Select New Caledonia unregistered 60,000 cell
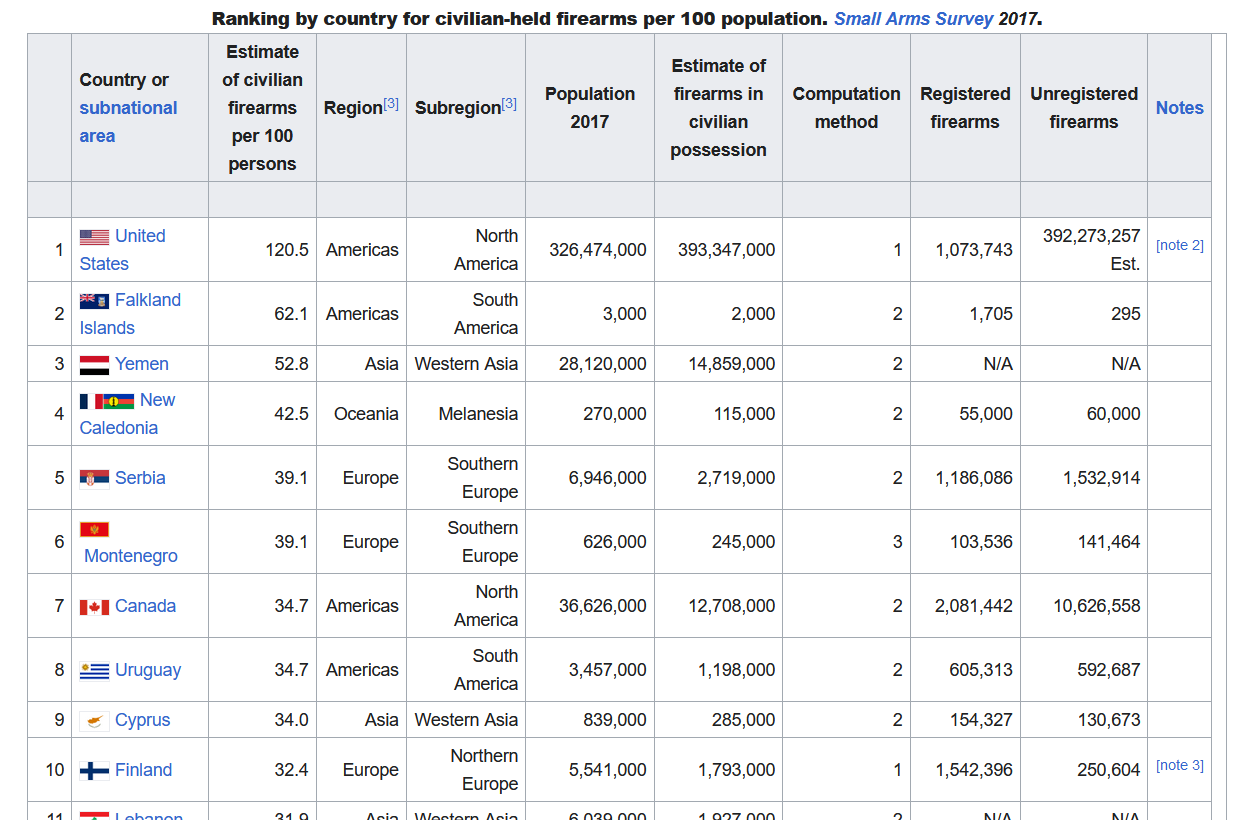The image size is (1239, 820). pos(1084,414)
